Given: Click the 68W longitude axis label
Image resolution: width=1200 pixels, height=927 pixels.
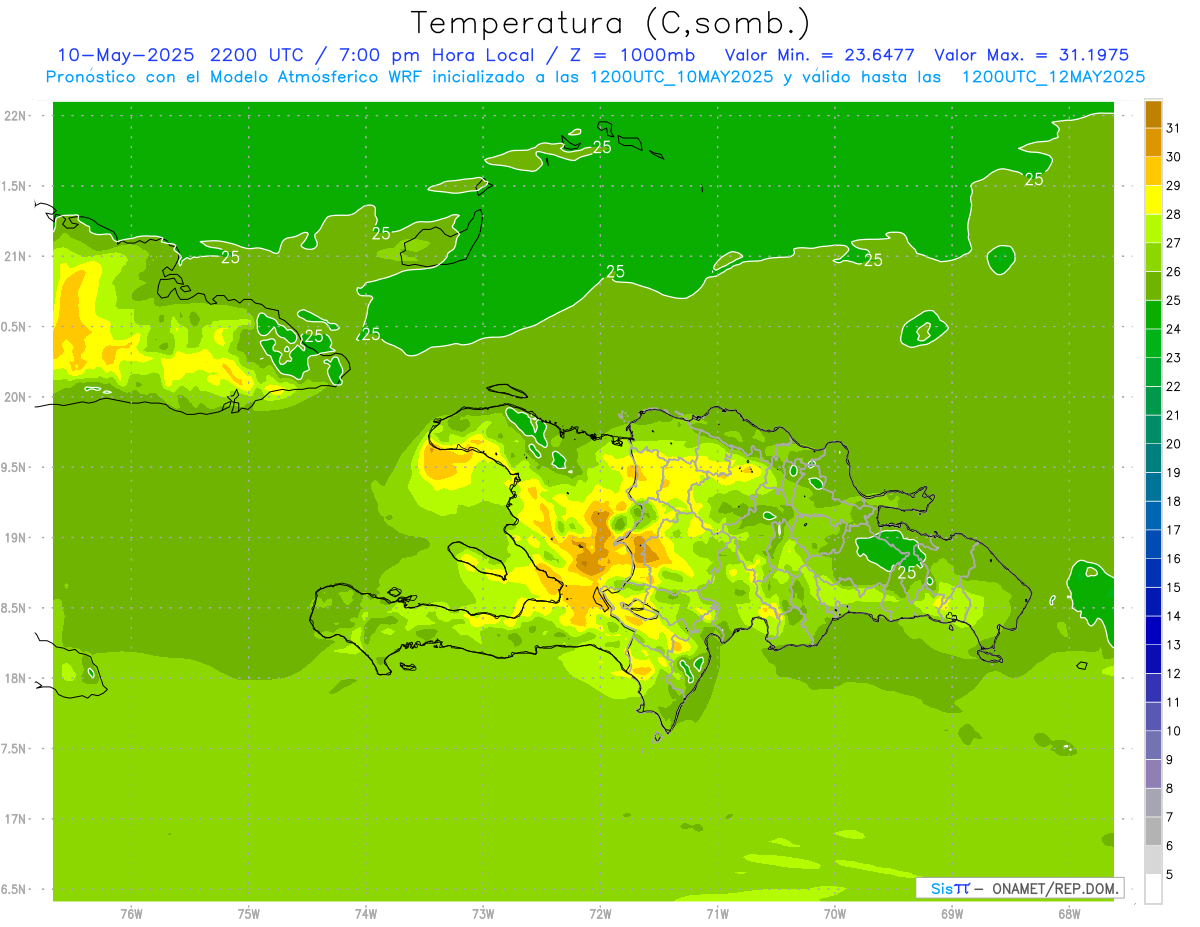Looking at the screenshot, I should (1069, 913).
